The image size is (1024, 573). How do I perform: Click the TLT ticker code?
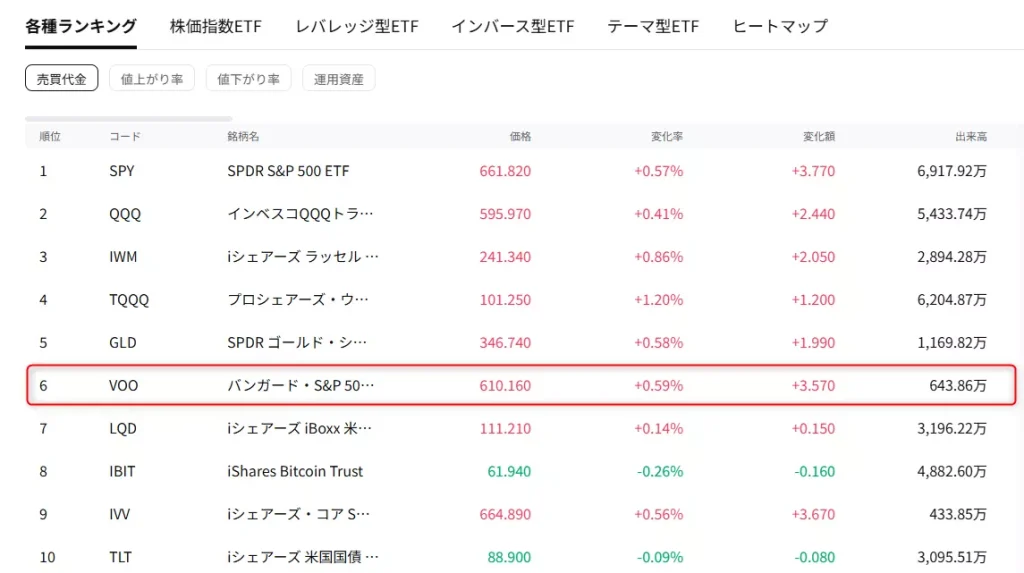(x=120, y=557)
